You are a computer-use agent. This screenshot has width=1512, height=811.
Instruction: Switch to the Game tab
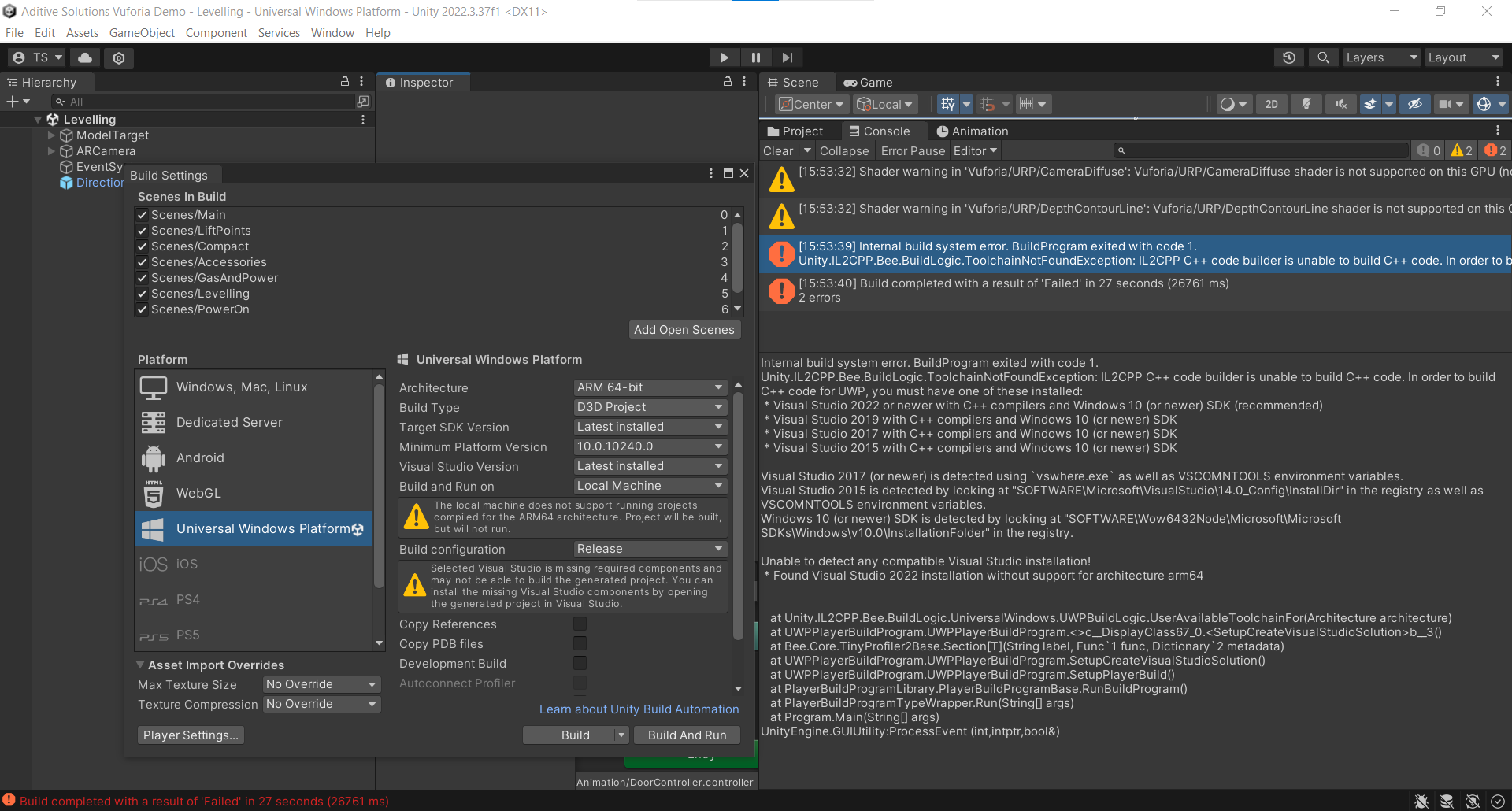tap(868, 83)
